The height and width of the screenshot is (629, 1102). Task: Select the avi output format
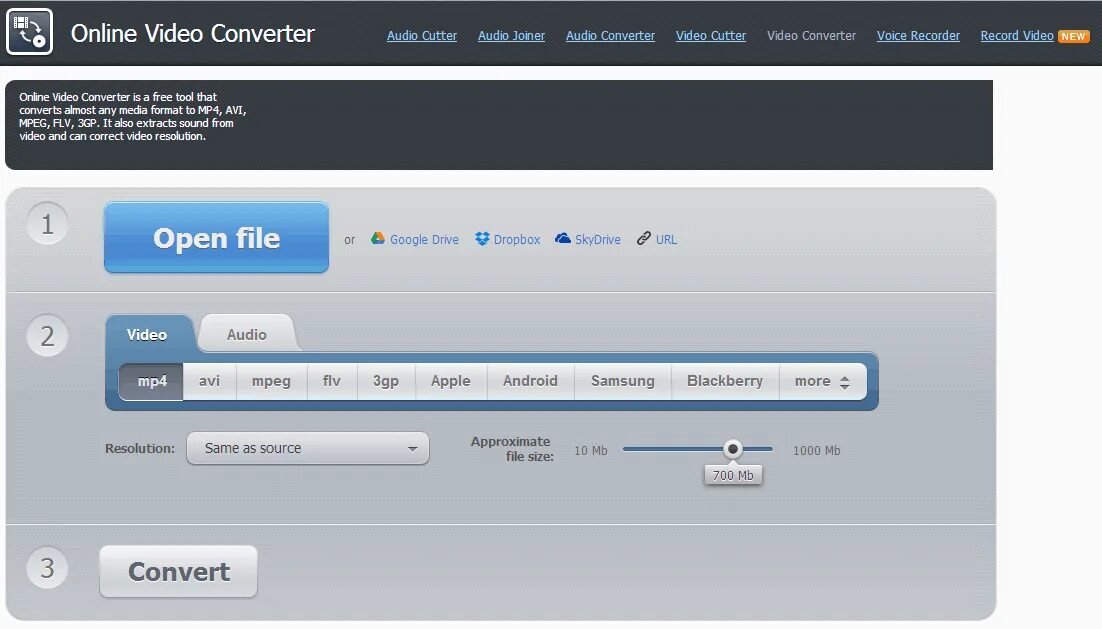(x=209, y=381)
